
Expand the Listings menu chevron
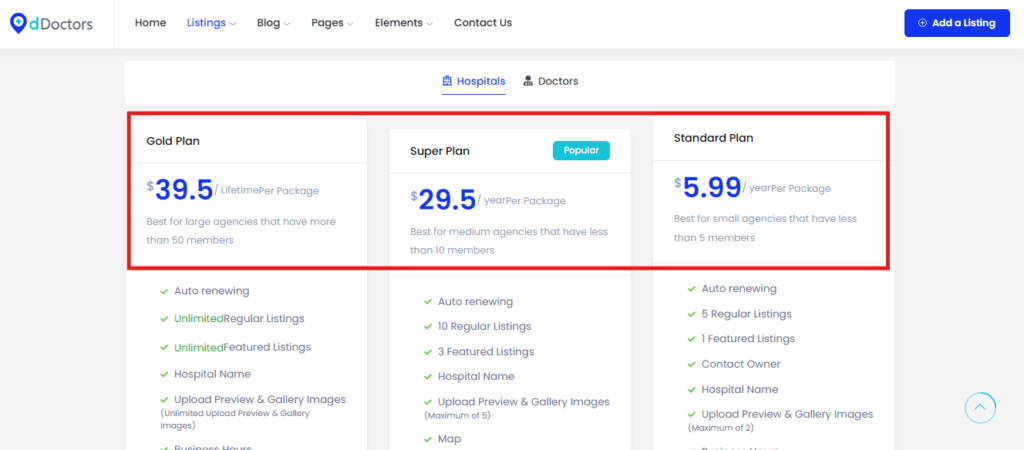click(x=232, y=24)
